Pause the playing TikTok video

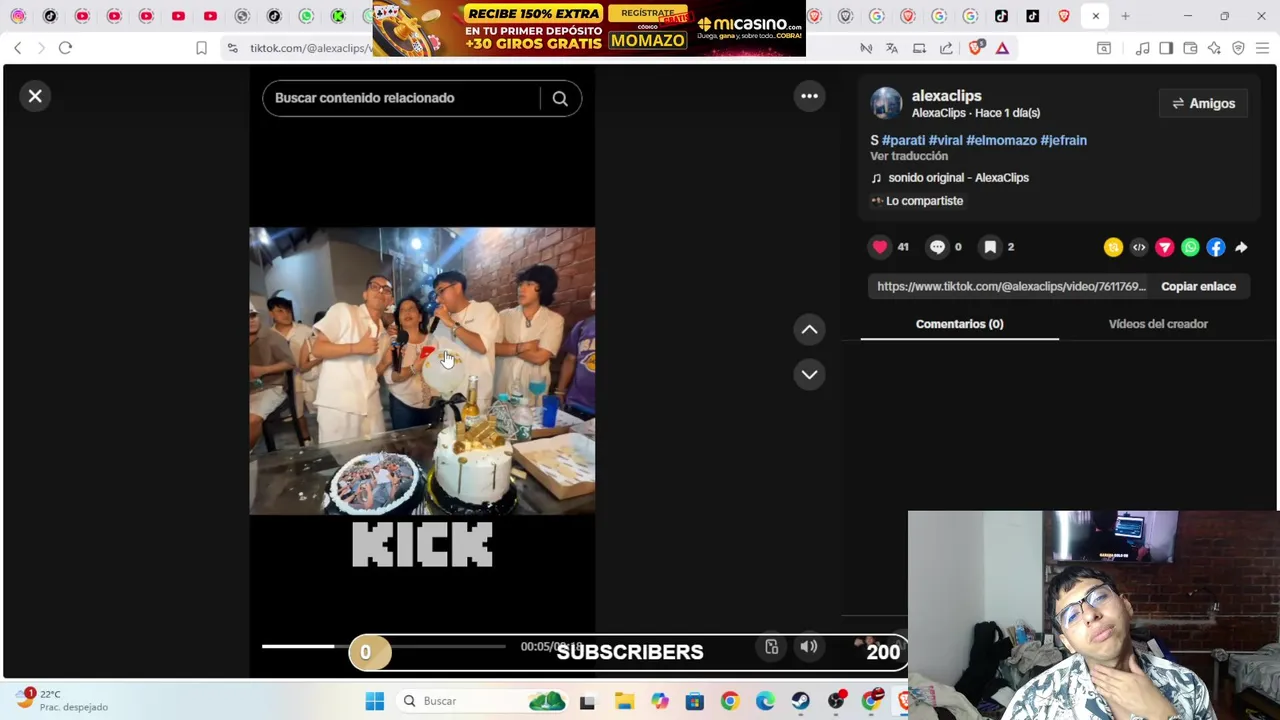(x=422, y=371)
